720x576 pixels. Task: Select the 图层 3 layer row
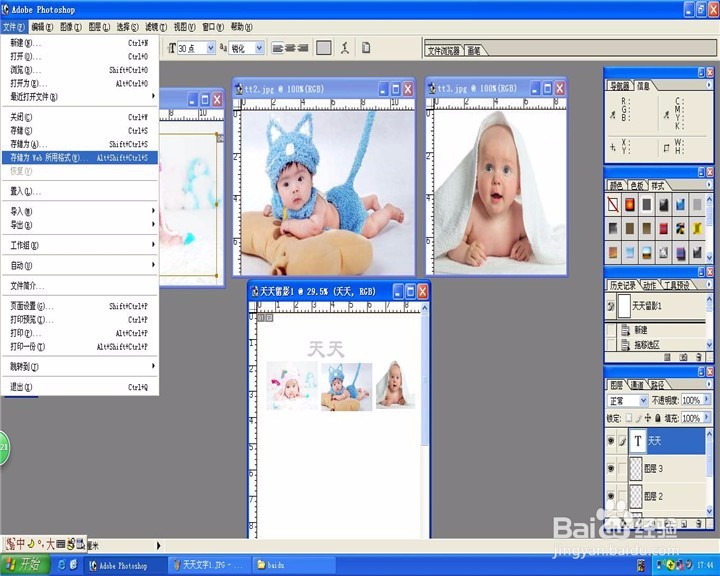coord(666,469)
